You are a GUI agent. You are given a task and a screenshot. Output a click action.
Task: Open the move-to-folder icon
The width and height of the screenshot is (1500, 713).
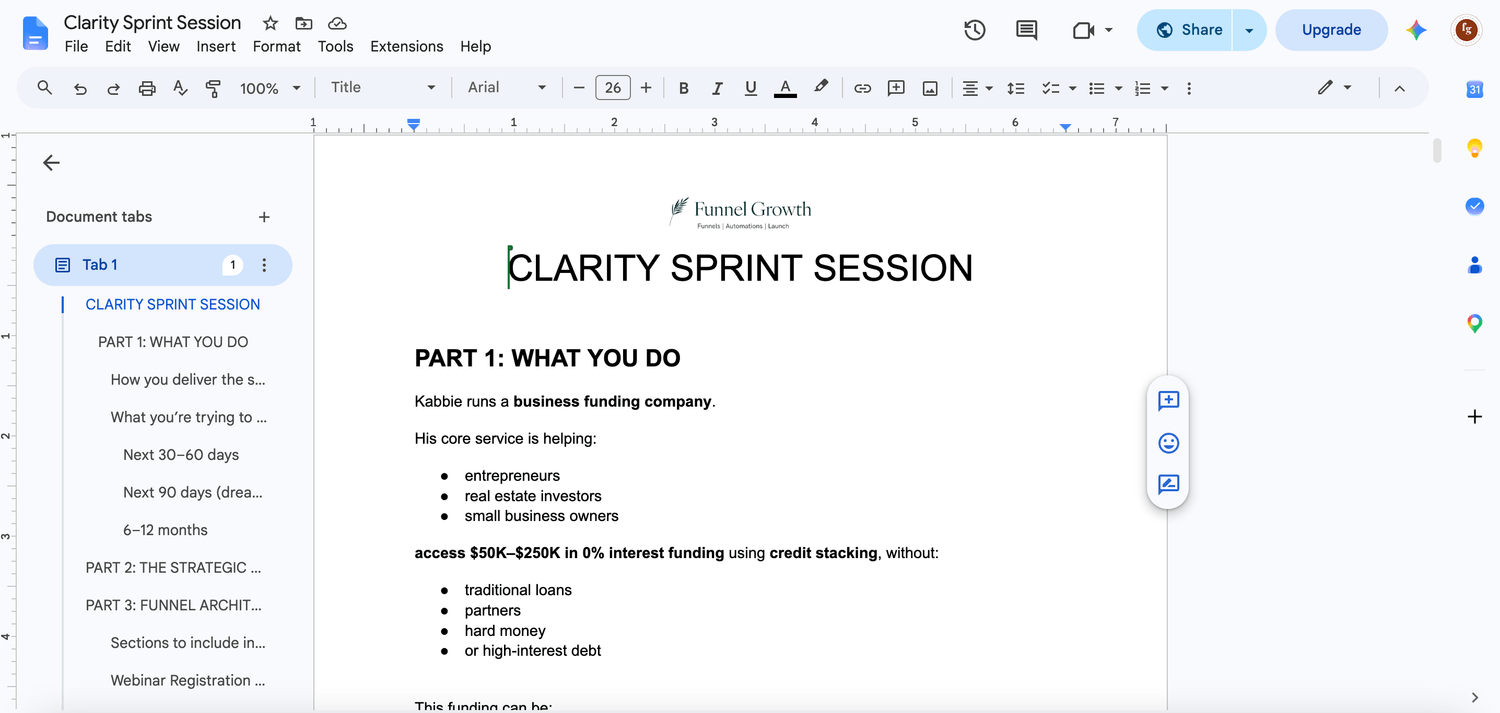[304, 23]
